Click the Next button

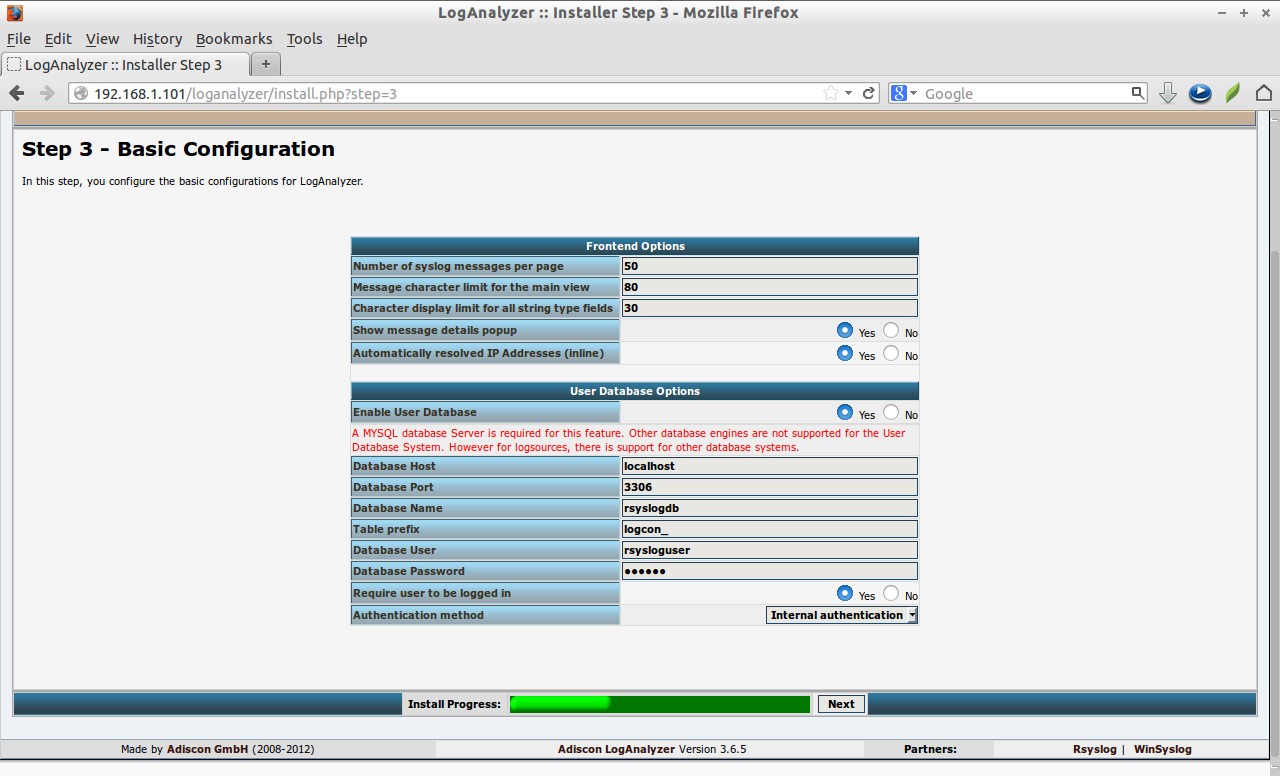(841, 704)
